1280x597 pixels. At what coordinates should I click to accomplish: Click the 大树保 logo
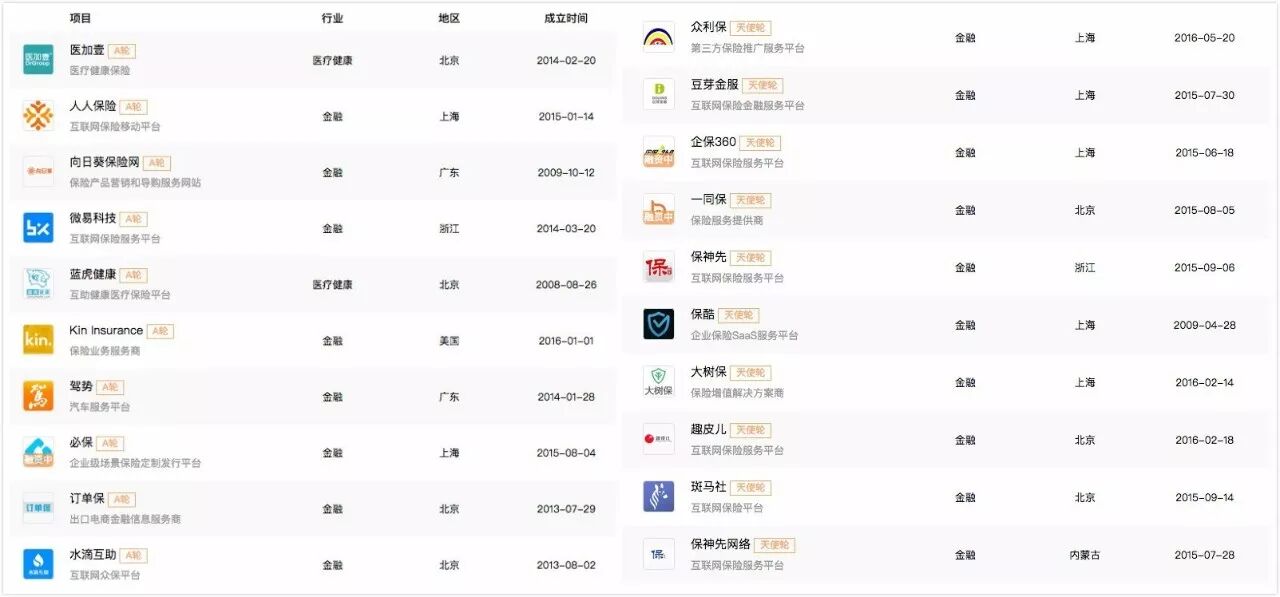point(658,382)
